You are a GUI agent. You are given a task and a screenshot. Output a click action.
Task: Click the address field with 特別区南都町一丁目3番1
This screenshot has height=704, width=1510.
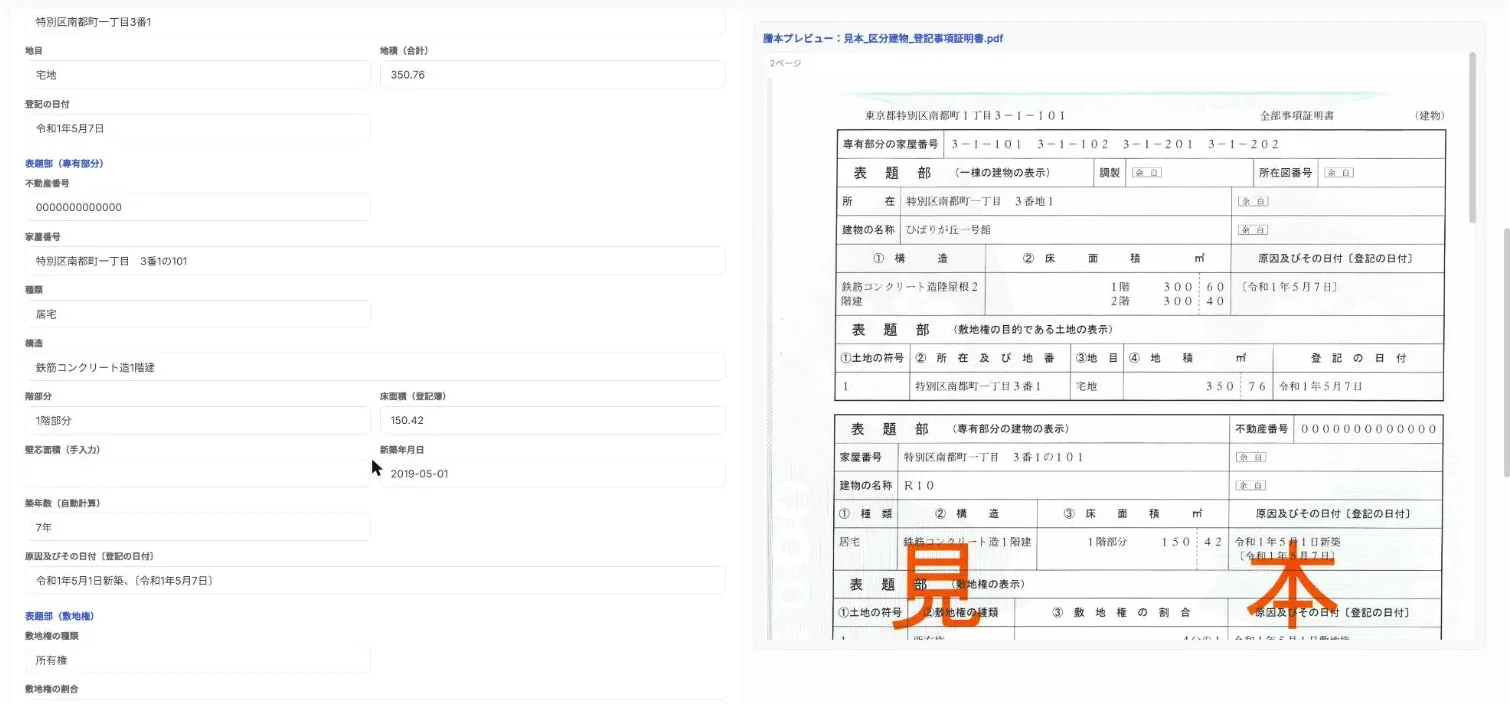point(375,21)
